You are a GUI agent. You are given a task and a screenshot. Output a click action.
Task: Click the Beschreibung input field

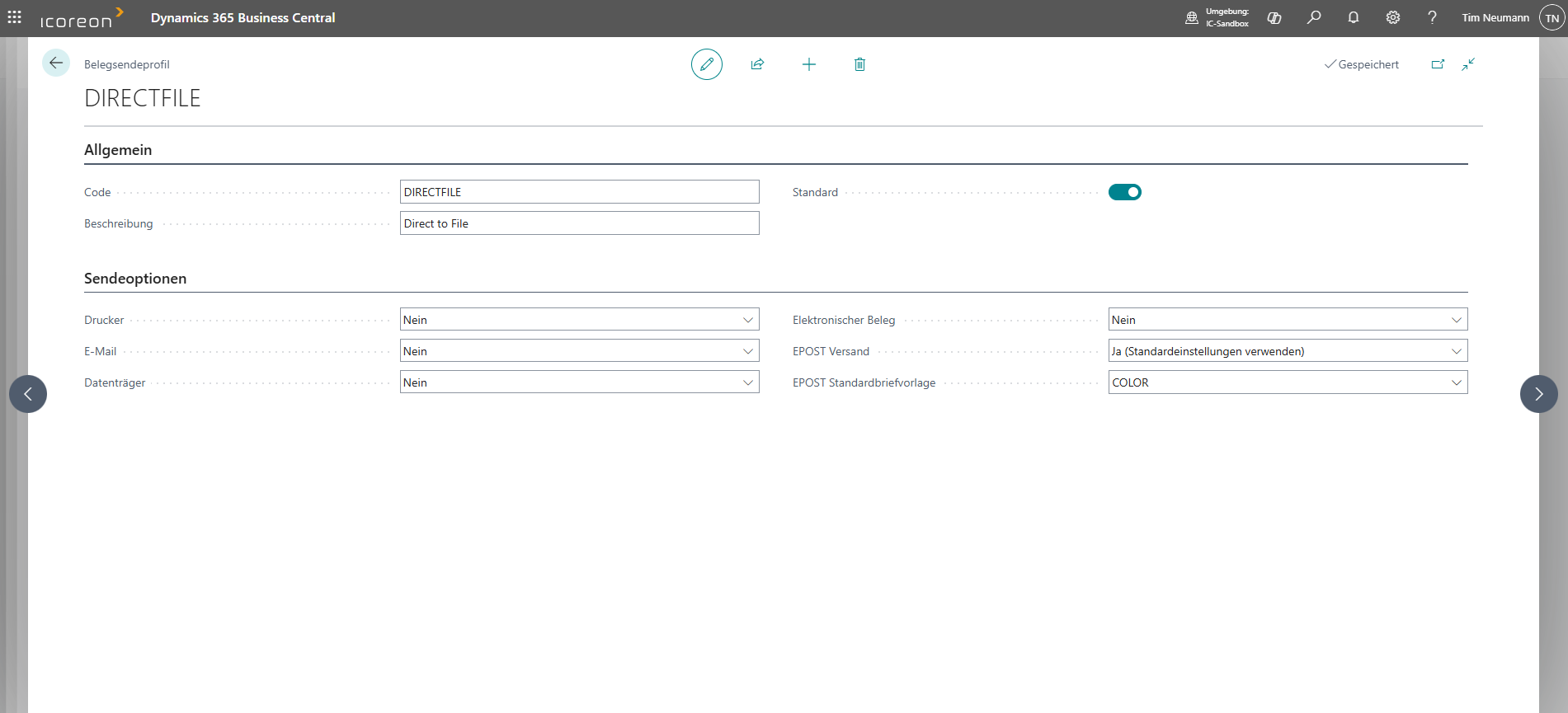tap(579, 223)
